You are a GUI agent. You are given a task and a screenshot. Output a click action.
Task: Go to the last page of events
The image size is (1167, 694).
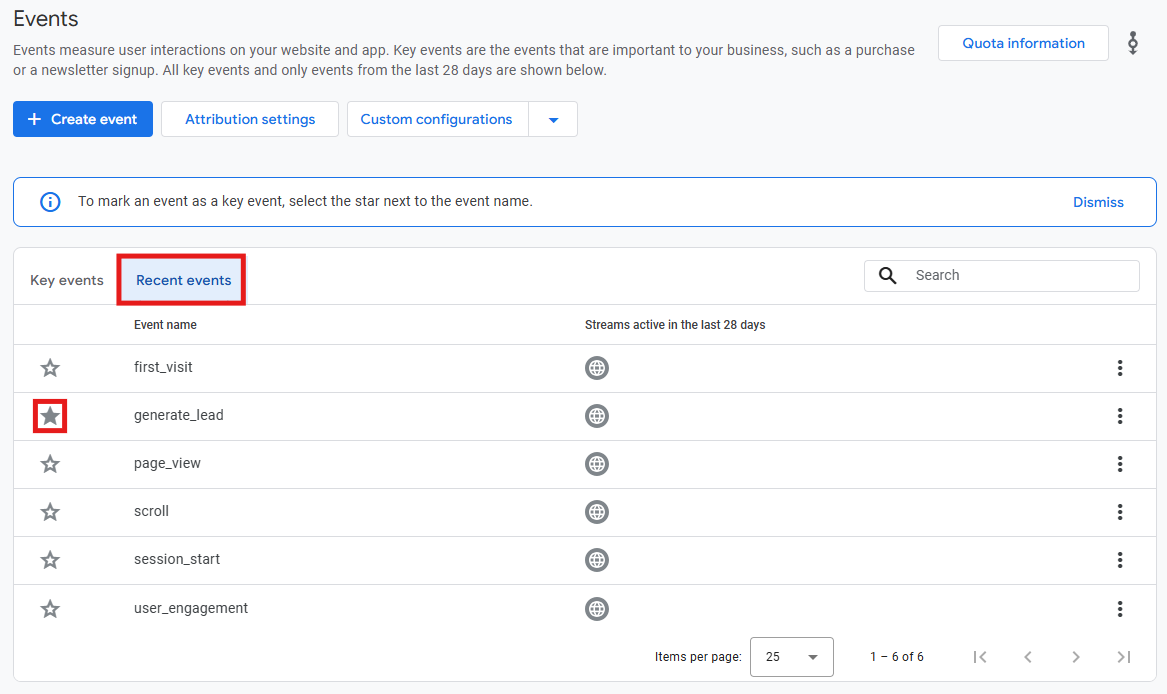click(1124, 657)
